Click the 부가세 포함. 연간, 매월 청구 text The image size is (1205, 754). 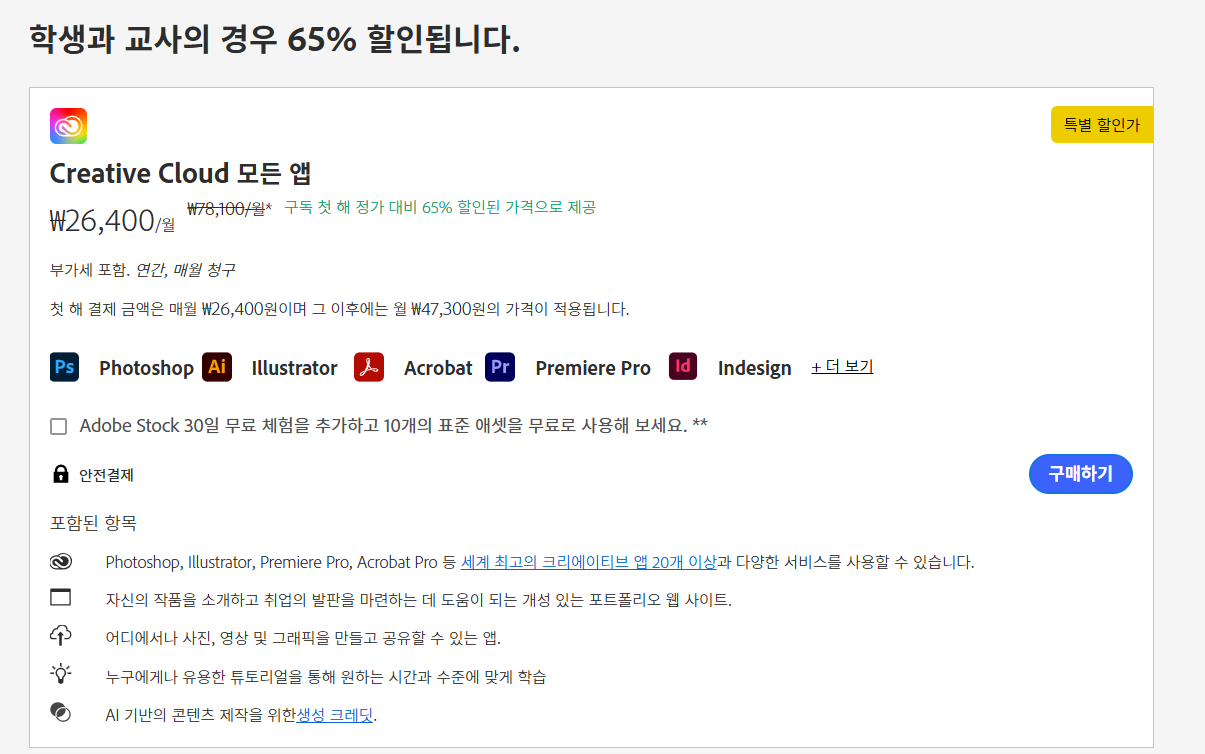pos(143,270)
